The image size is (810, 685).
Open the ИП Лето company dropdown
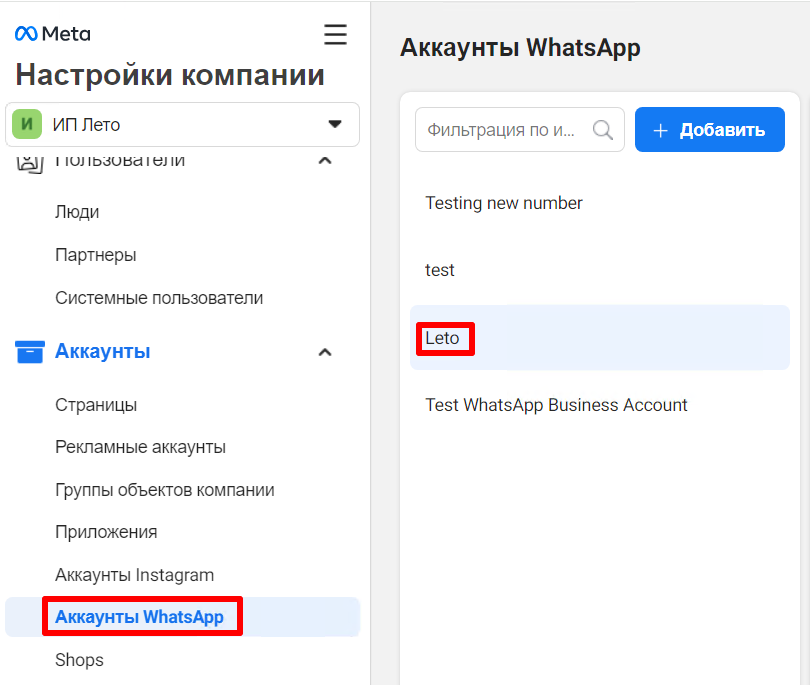point(334,125)
